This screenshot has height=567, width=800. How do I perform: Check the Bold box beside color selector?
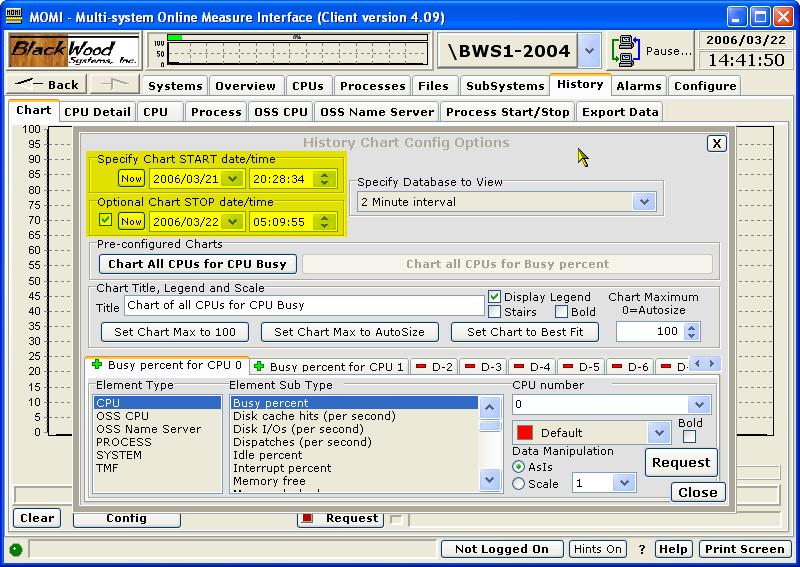click(x=689, y=436)
